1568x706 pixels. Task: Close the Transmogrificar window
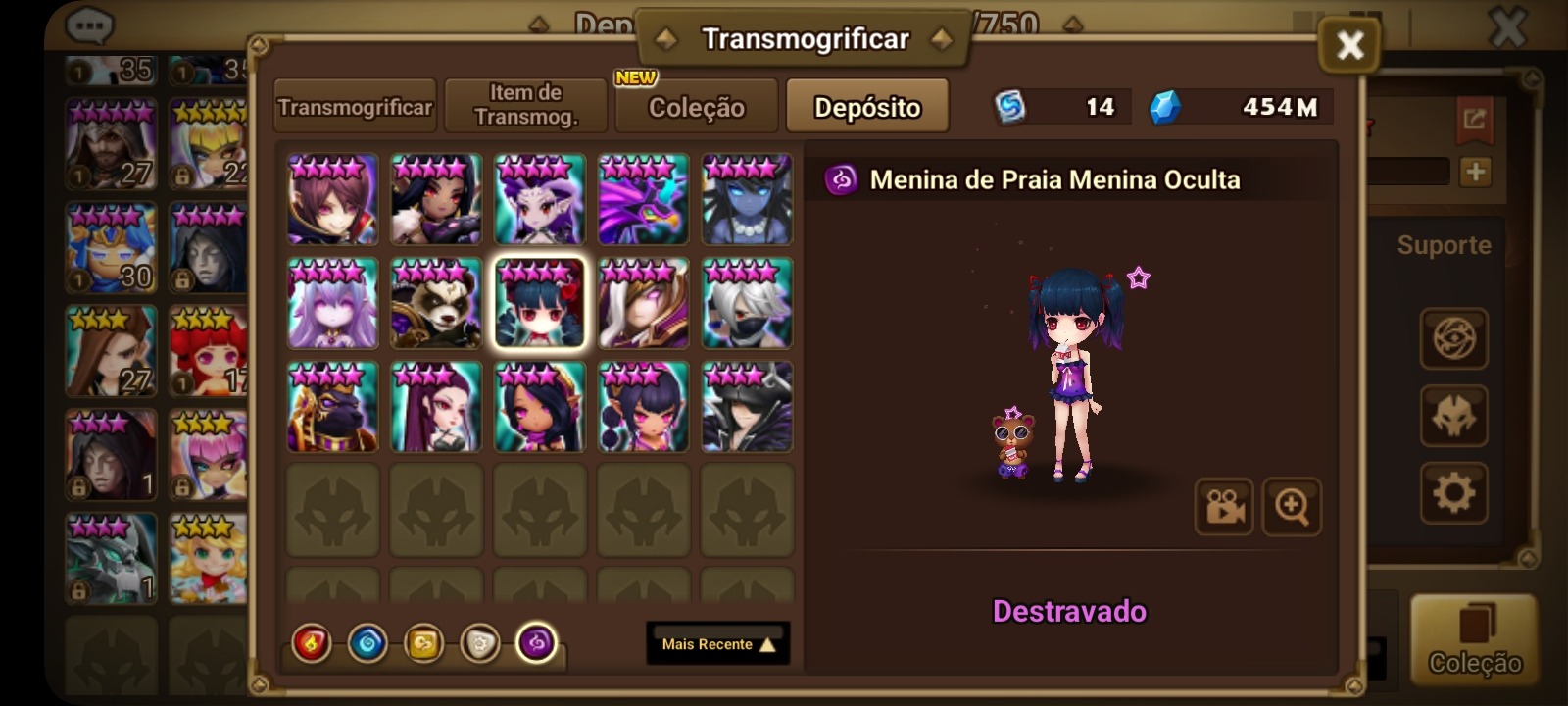click(1349, 45)
